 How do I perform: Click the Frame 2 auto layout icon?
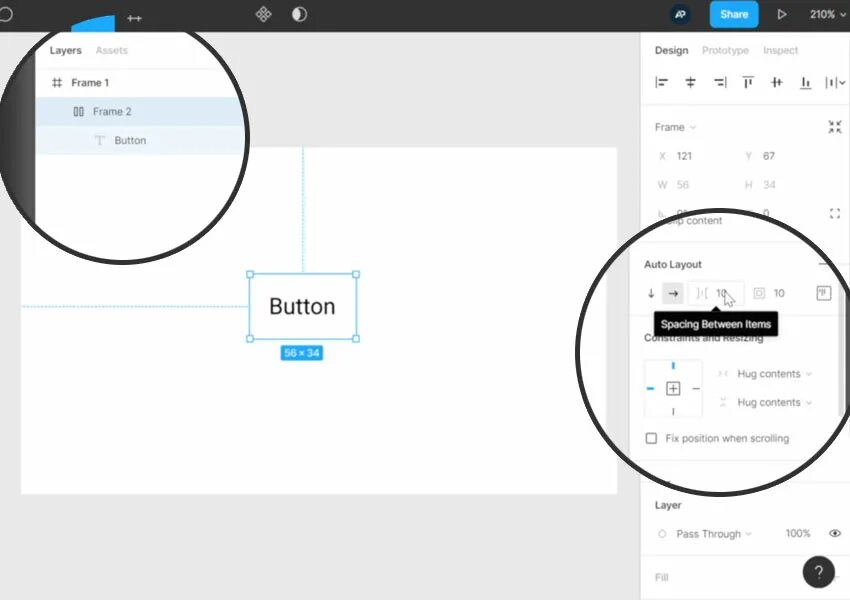pyautogui.click(x=79, y=112)
